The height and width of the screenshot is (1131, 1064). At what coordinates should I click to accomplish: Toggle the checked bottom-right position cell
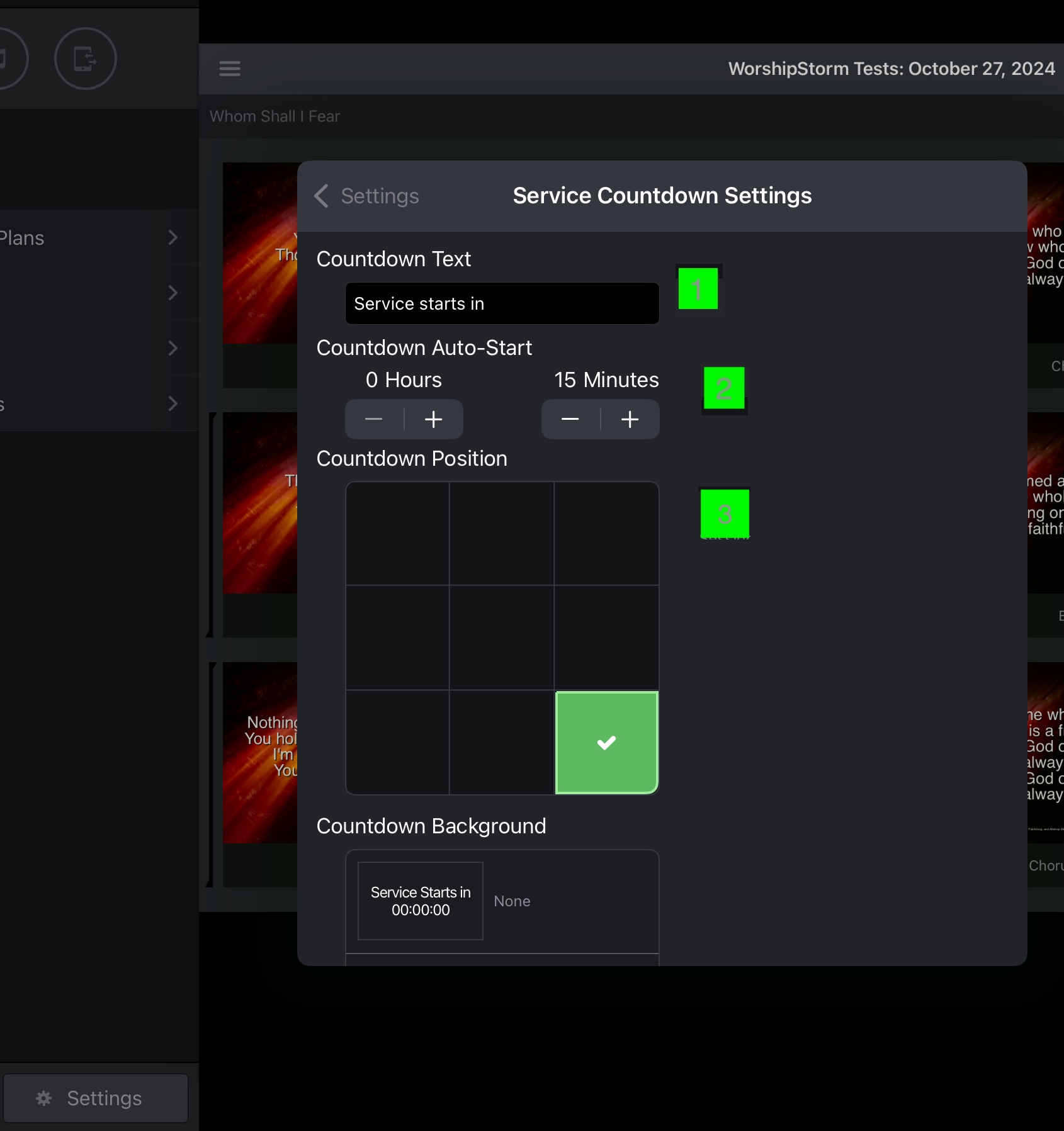click(x=606, y=743)
